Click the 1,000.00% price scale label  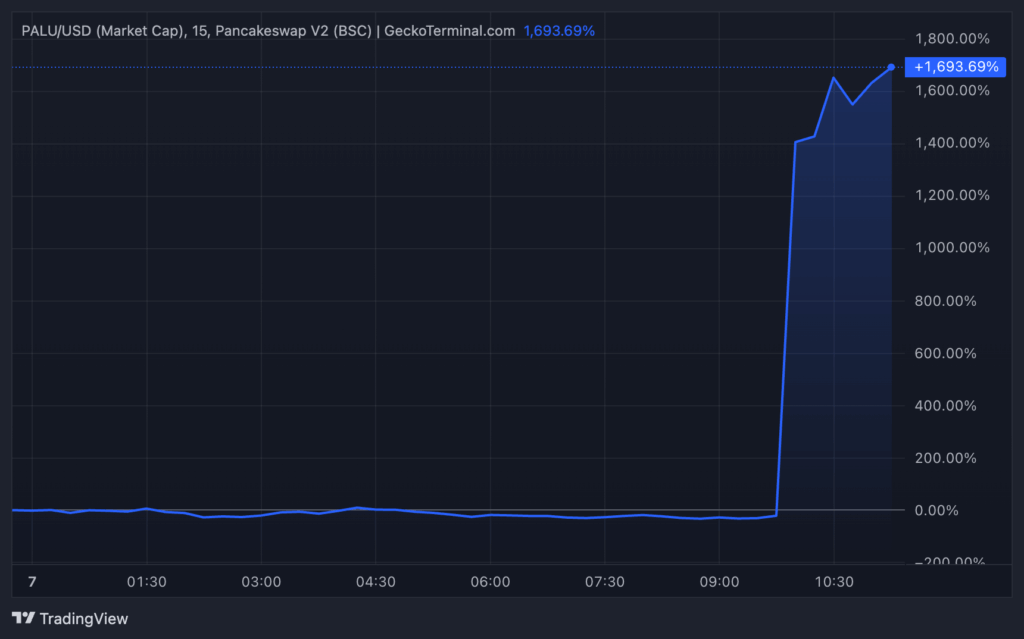(953, 248)
